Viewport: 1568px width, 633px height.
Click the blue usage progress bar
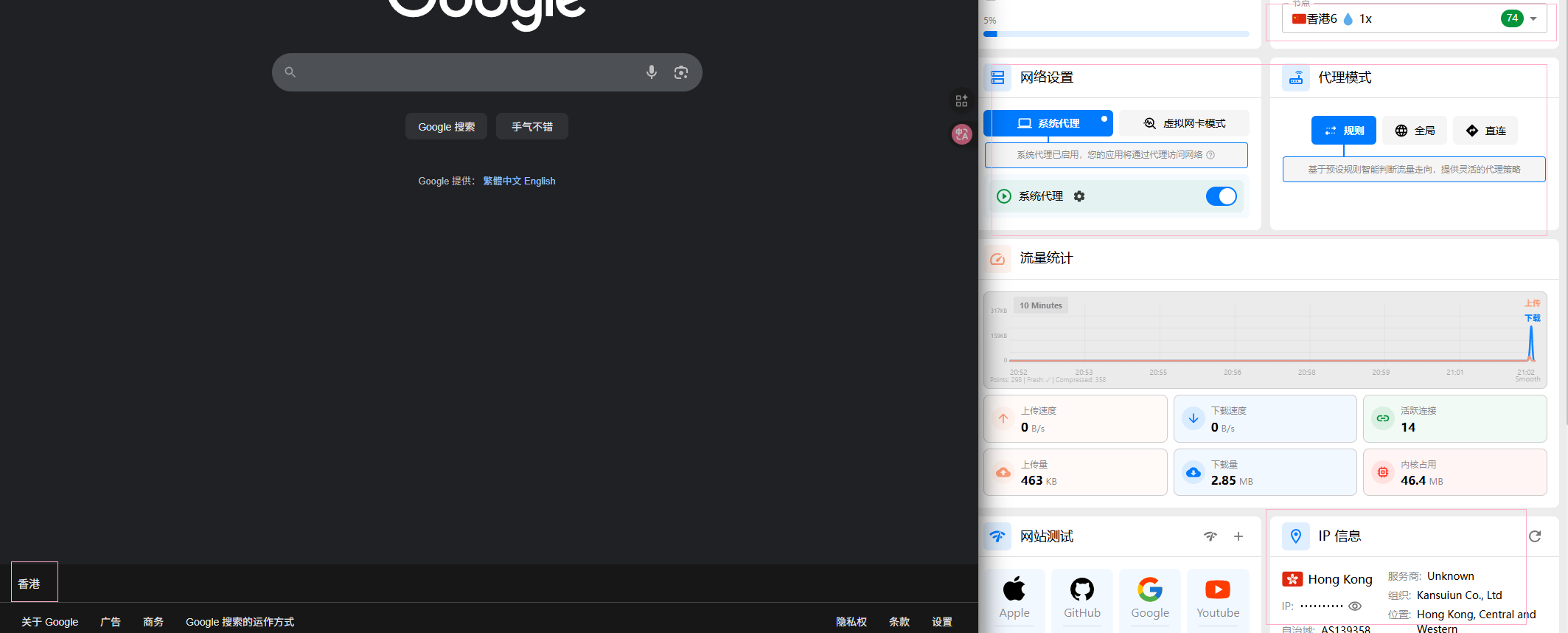(1116, 34)
